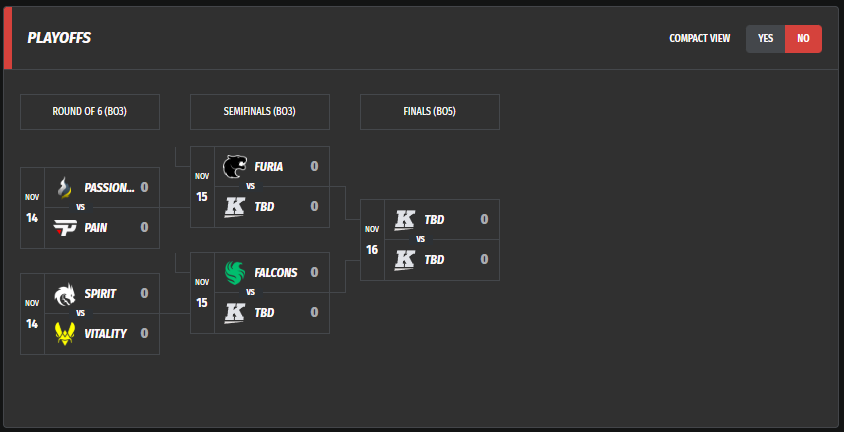The width and height of the screenshot is (844, 432).
Task: Open the FURIA team name link
Action: click(268, 166)
